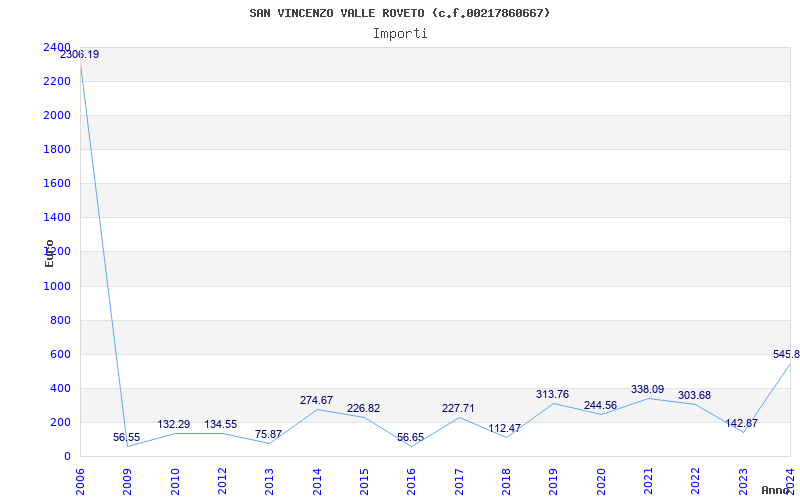
Task: Click the 1600 y-axis tick label
Action: [57, 183]
